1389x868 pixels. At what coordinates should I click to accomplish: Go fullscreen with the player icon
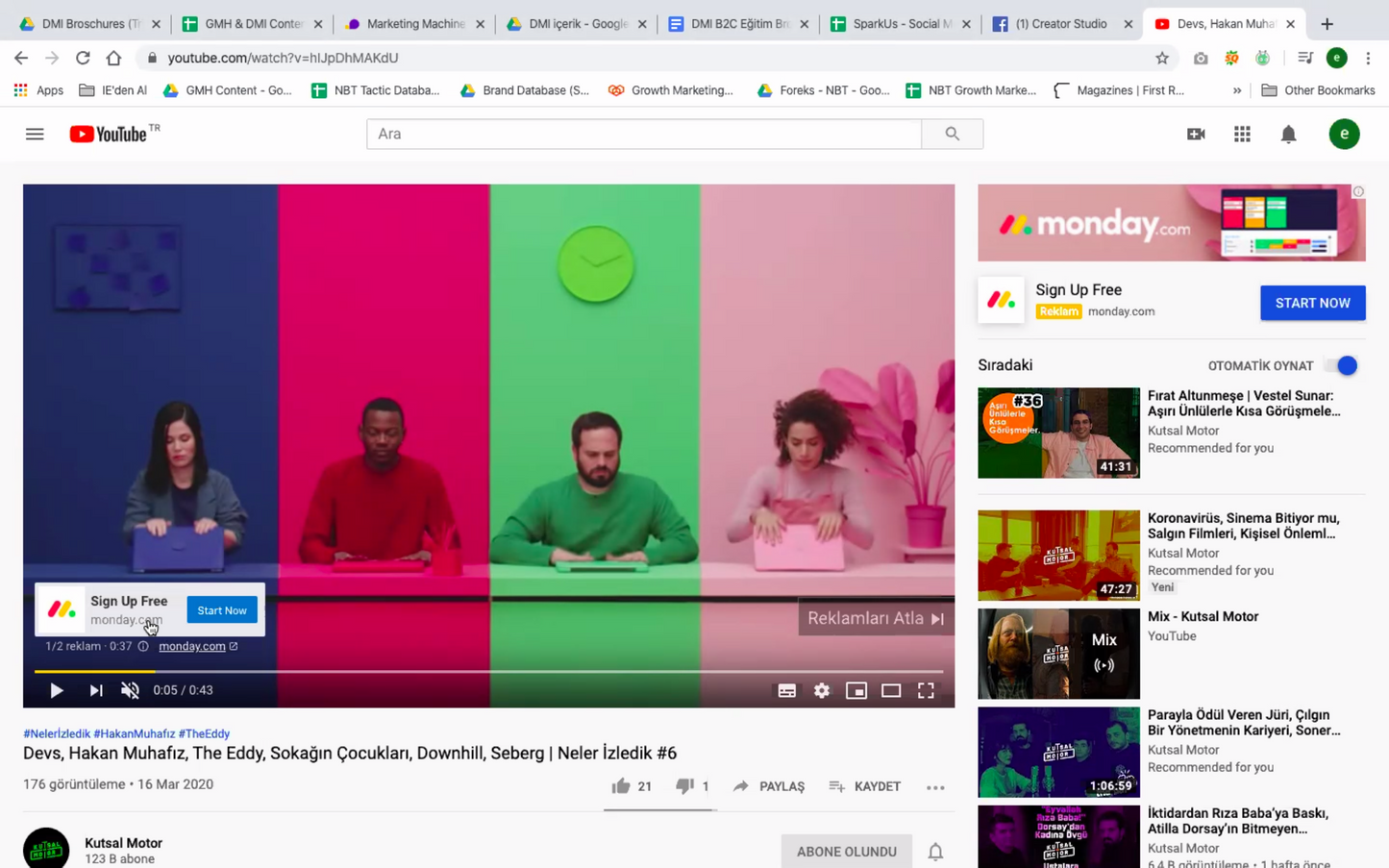[926, 690]
